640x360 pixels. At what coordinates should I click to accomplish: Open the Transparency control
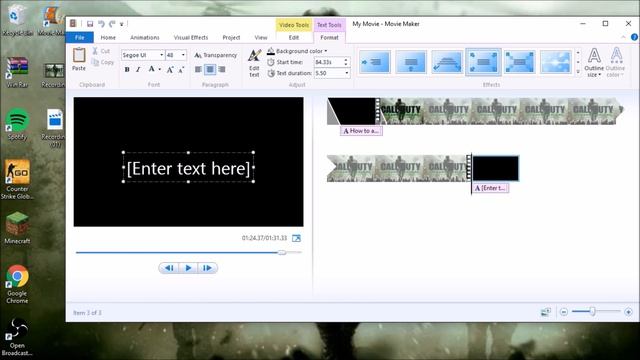[x=216, y=55]
